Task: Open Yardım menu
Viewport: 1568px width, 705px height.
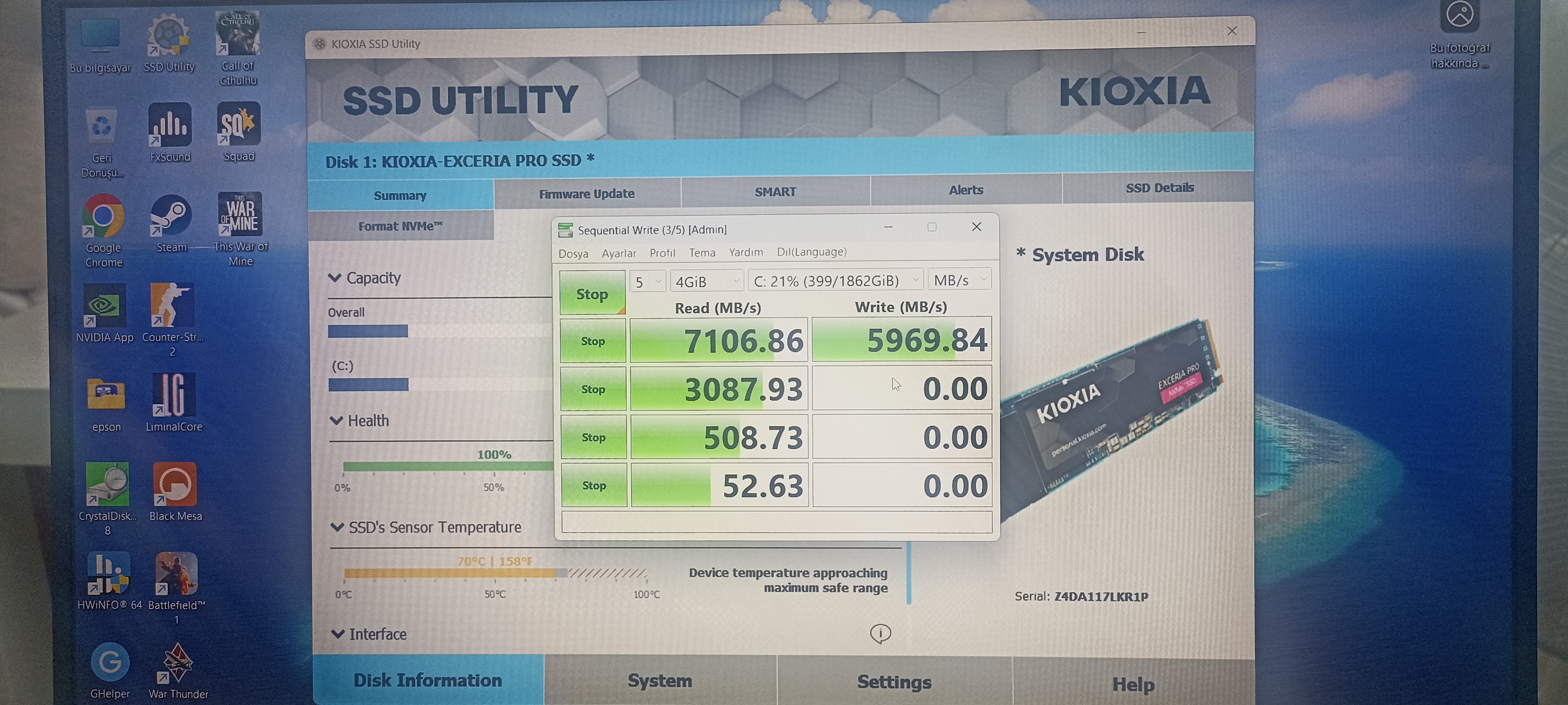Action: point(746,252)
